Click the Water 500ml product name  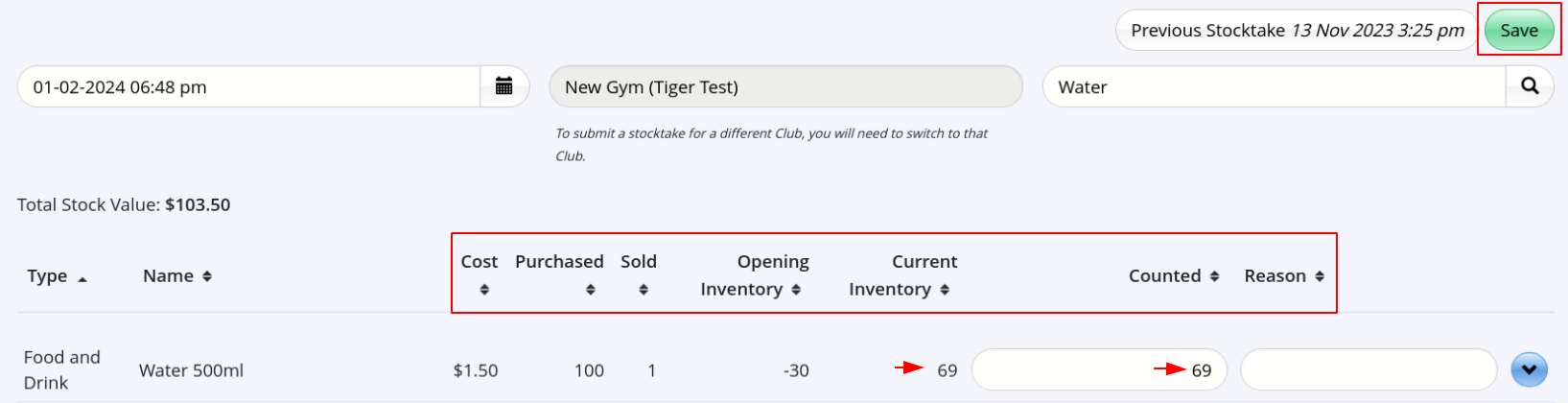point(191,370)
